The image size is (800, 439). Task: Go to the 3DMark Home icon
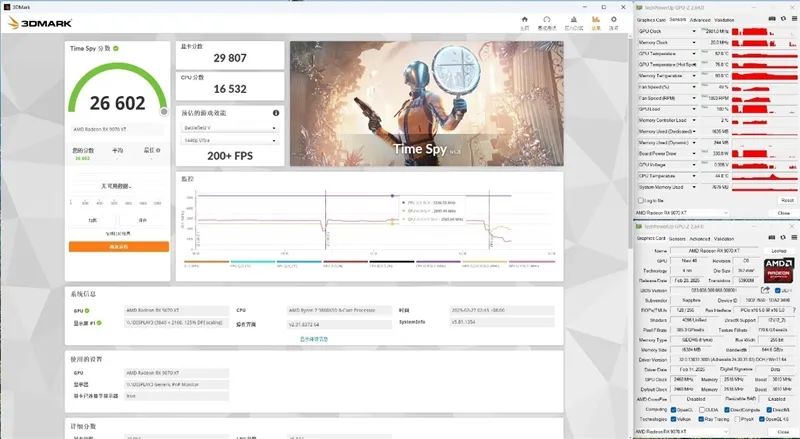pos(524,19)
